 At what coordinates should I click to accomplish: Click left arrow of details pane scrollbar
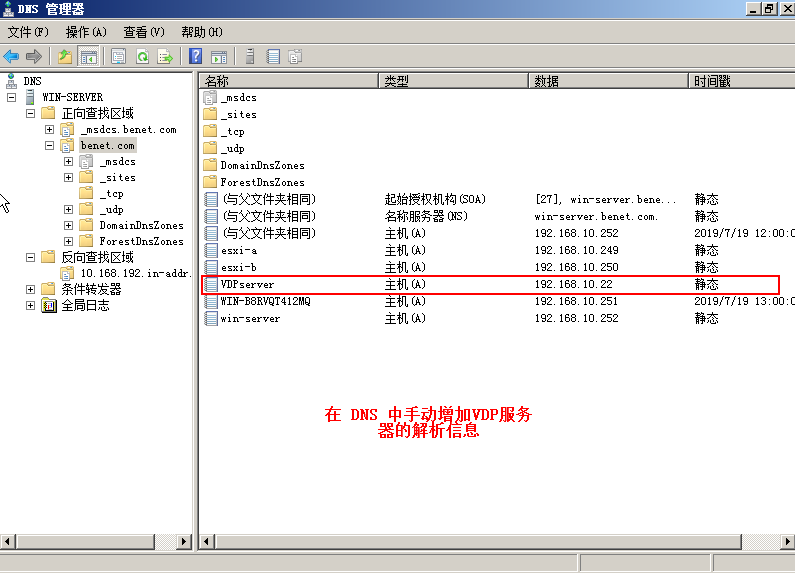click(x=206, y=542)
